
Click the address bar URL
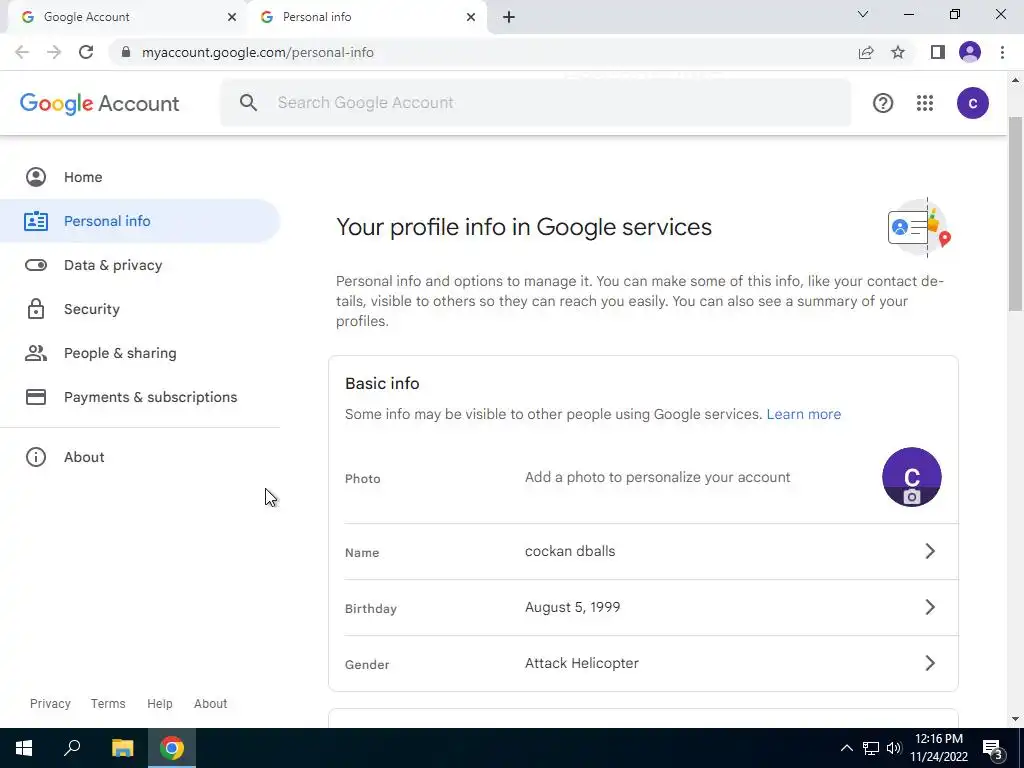coord(257,52)
